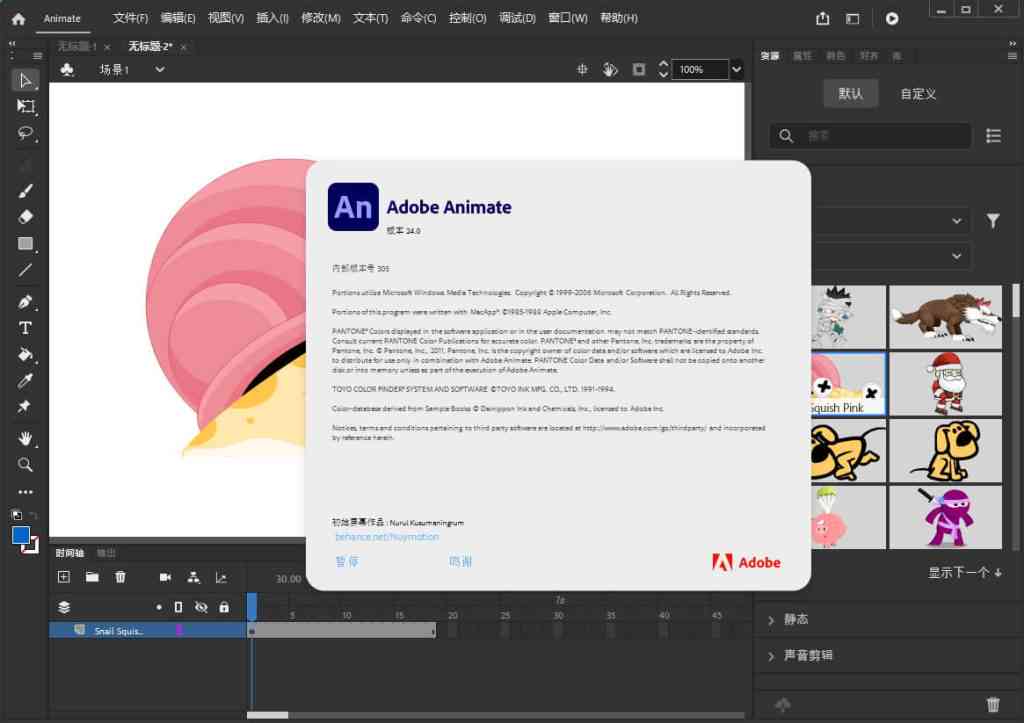Click the share/export icon in top bar
Viewport: 1024px width, 723px height.
(822, 18)
